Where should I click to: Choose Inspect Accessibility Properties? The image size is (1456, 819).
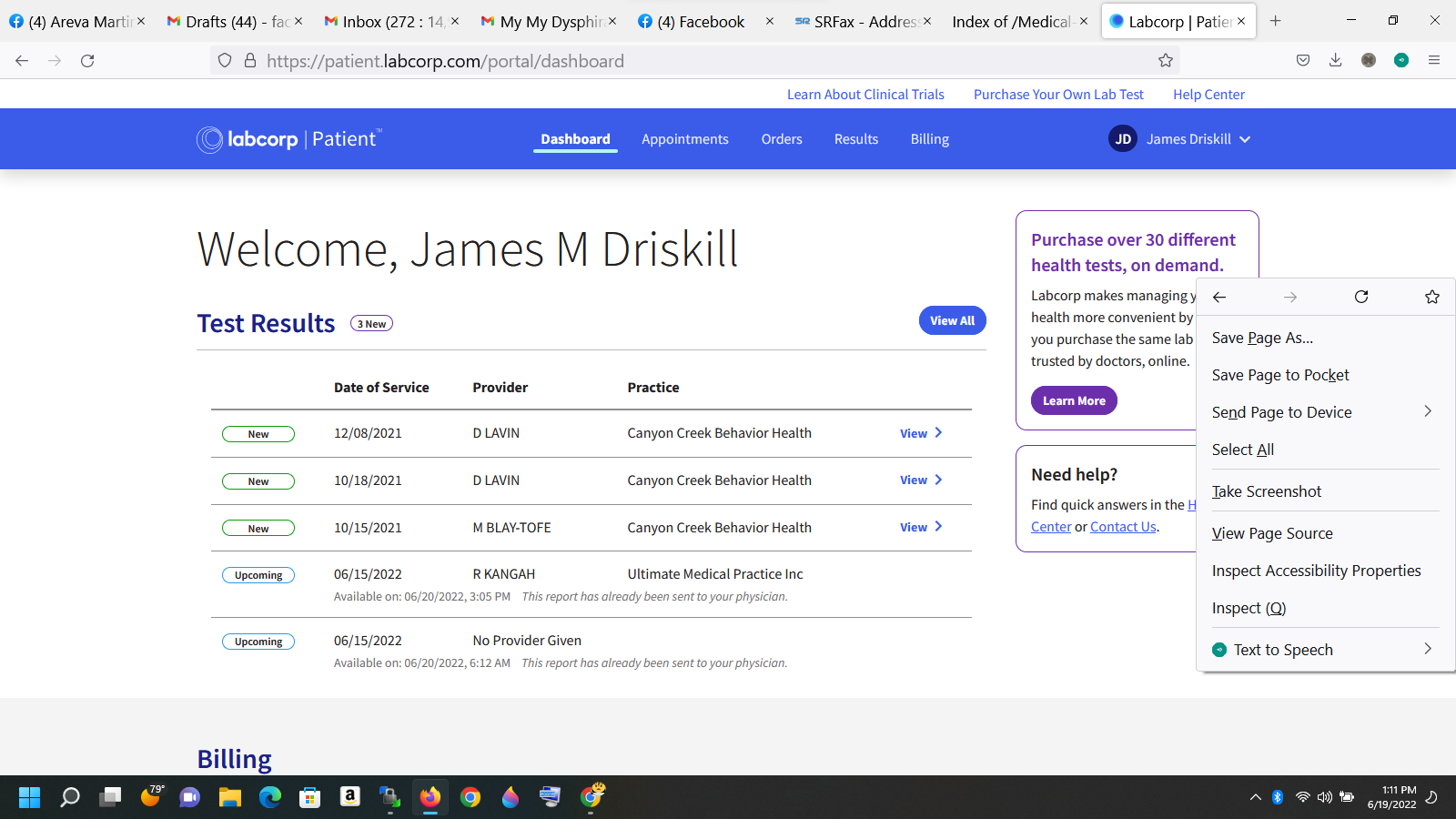point(1326,571)
